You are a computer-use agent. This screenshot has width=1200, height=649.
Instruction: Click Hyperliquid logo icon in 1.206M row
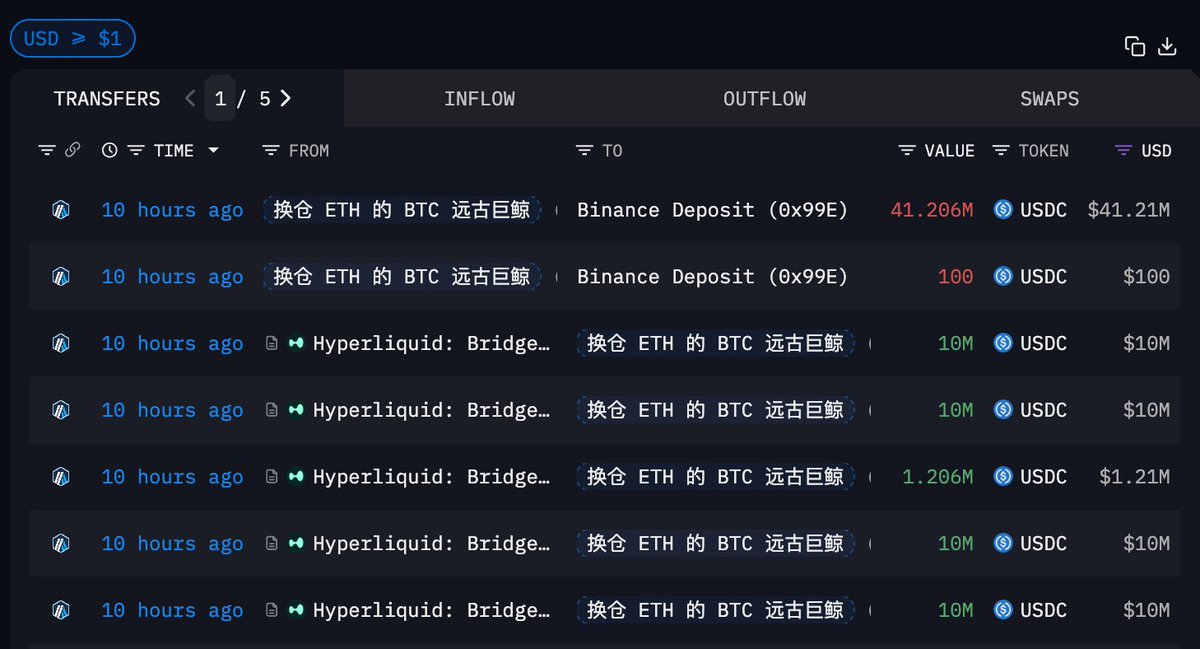click(296, 476)
